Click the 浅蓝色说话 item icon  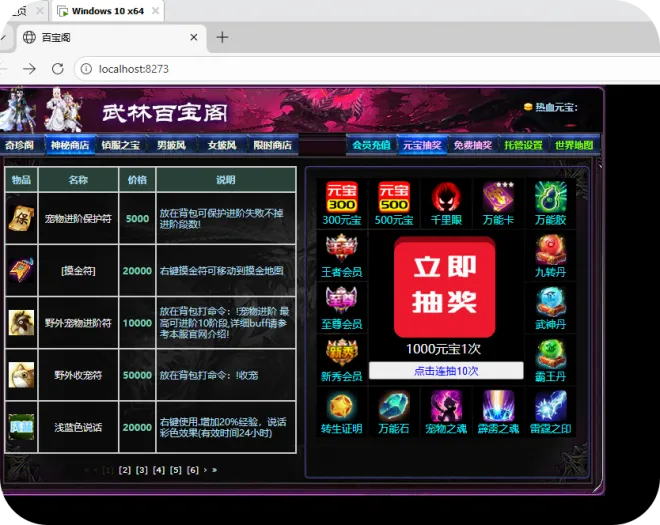[x=21, y=427]
